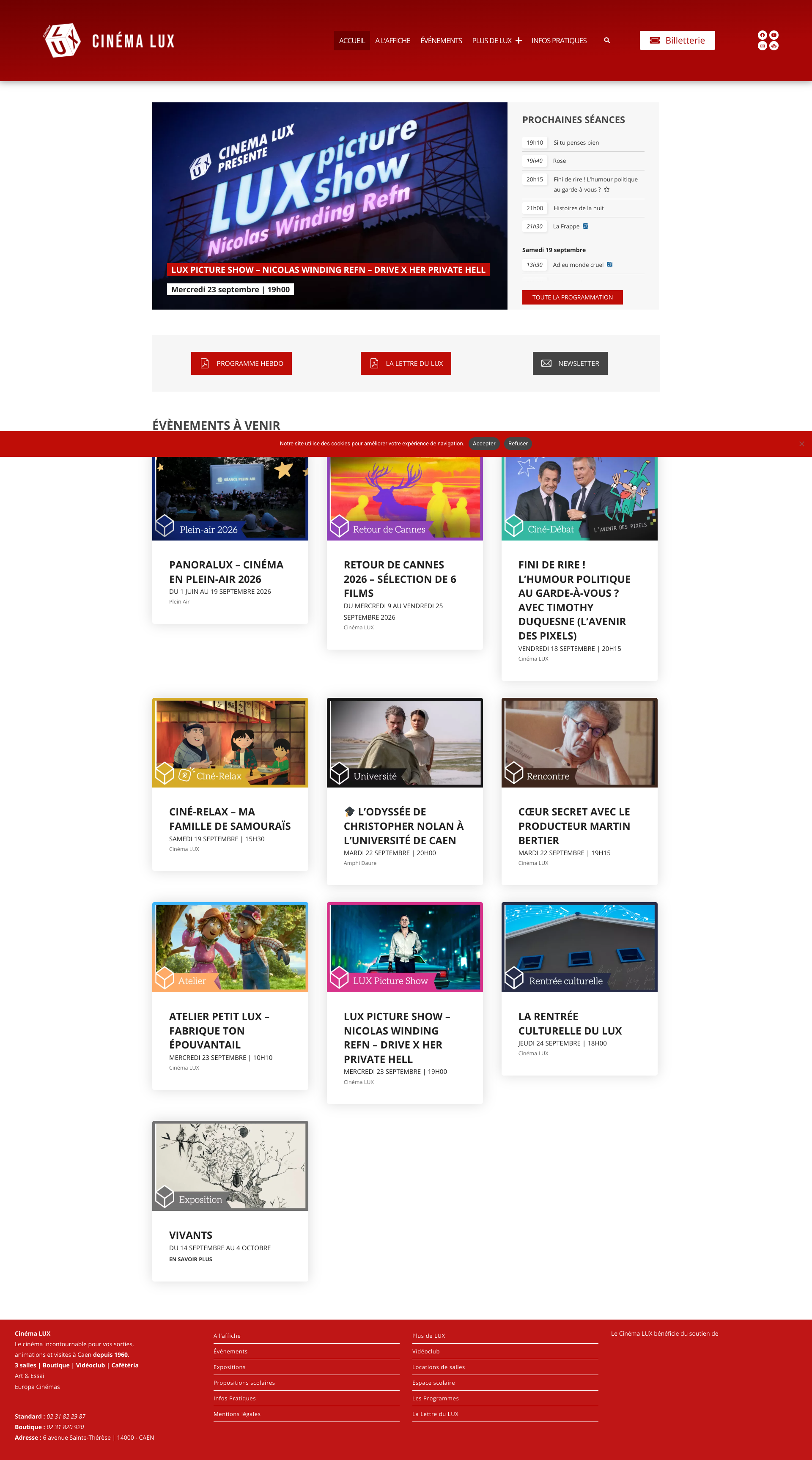812x1460 pixels.
Task: Open the Billetterie ticket button
Action: pos(677,40)
